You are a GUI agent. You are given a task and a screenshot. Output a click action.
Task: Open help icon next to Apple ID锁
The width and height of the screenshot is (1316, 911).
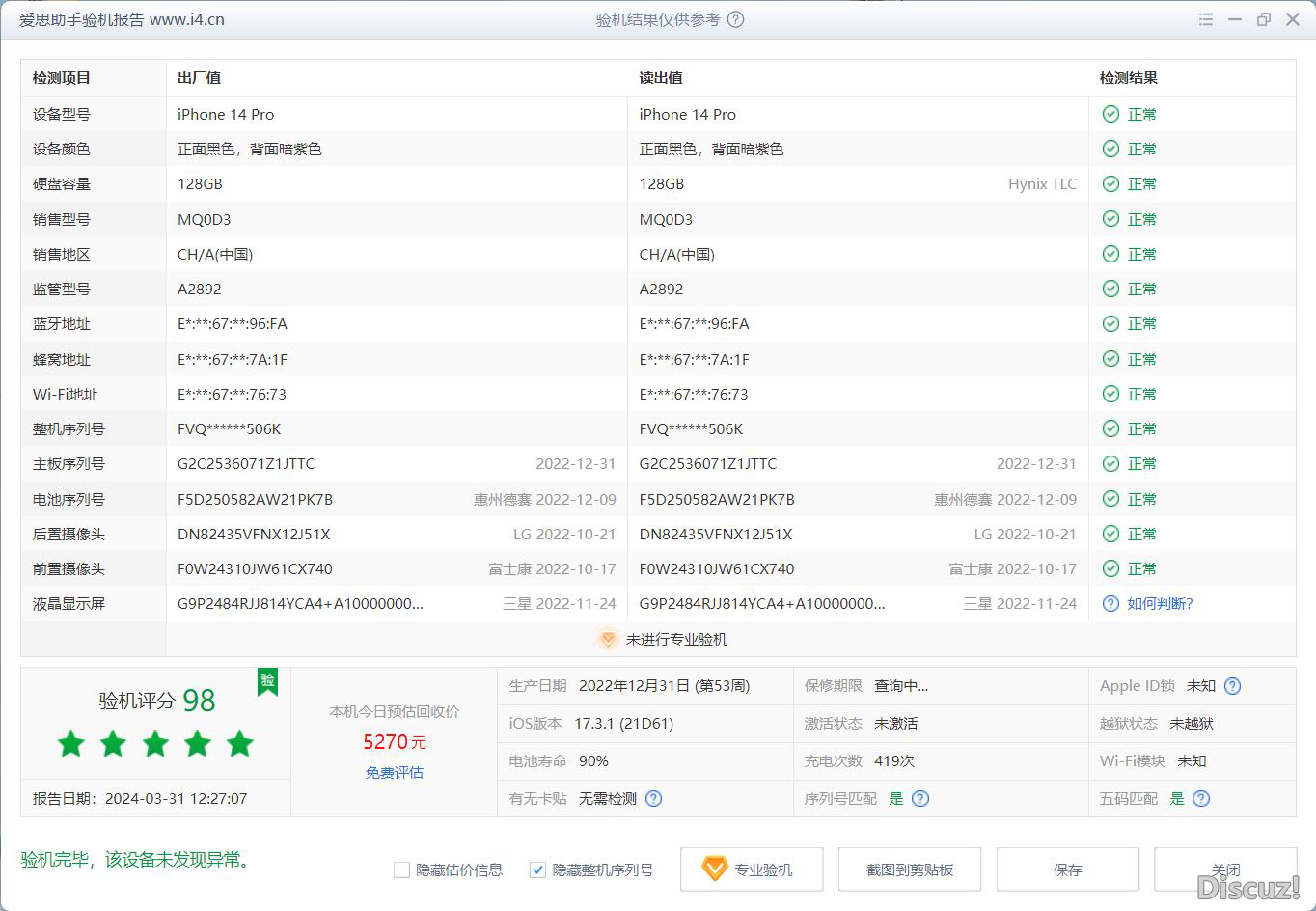[x=1232, y=686]
